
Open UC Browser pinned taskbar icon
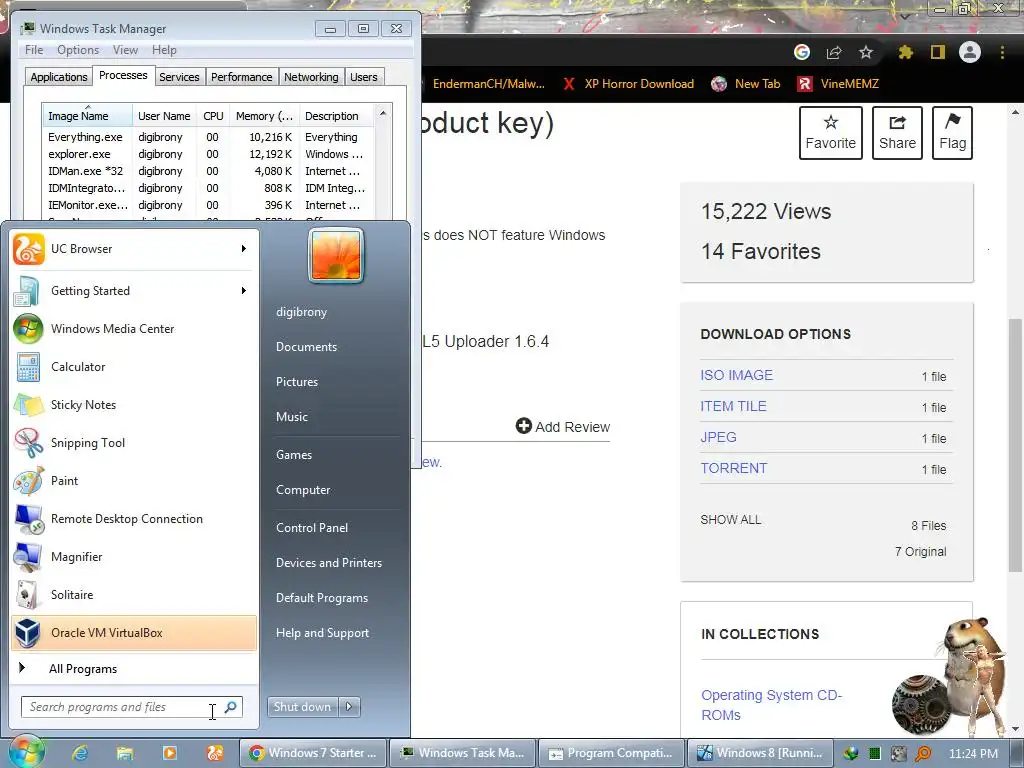(215, 753)
